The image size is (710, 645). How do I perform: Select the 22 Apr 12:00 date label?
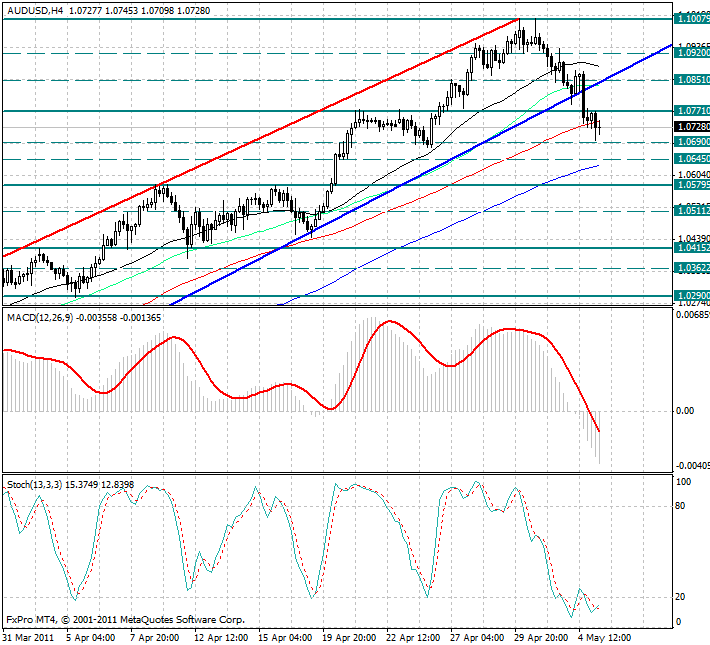click(x=413, y=638)
